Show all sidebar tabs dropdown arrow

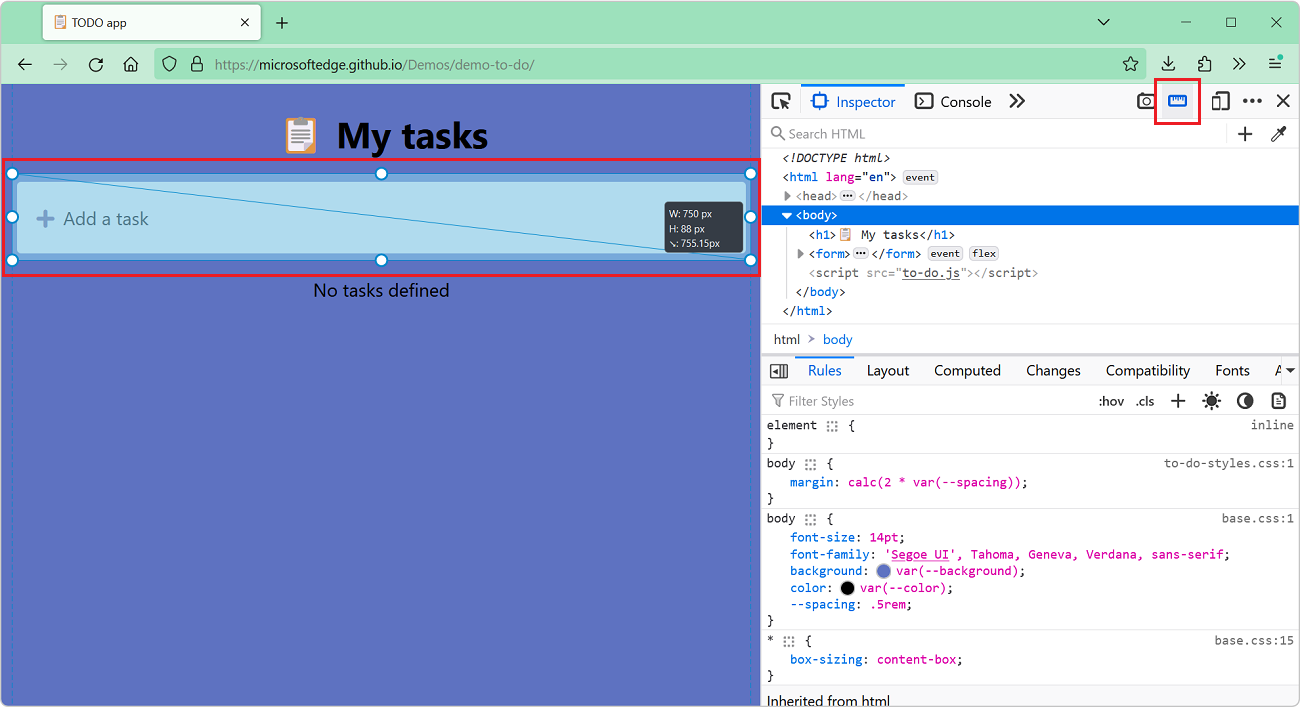1290,371
